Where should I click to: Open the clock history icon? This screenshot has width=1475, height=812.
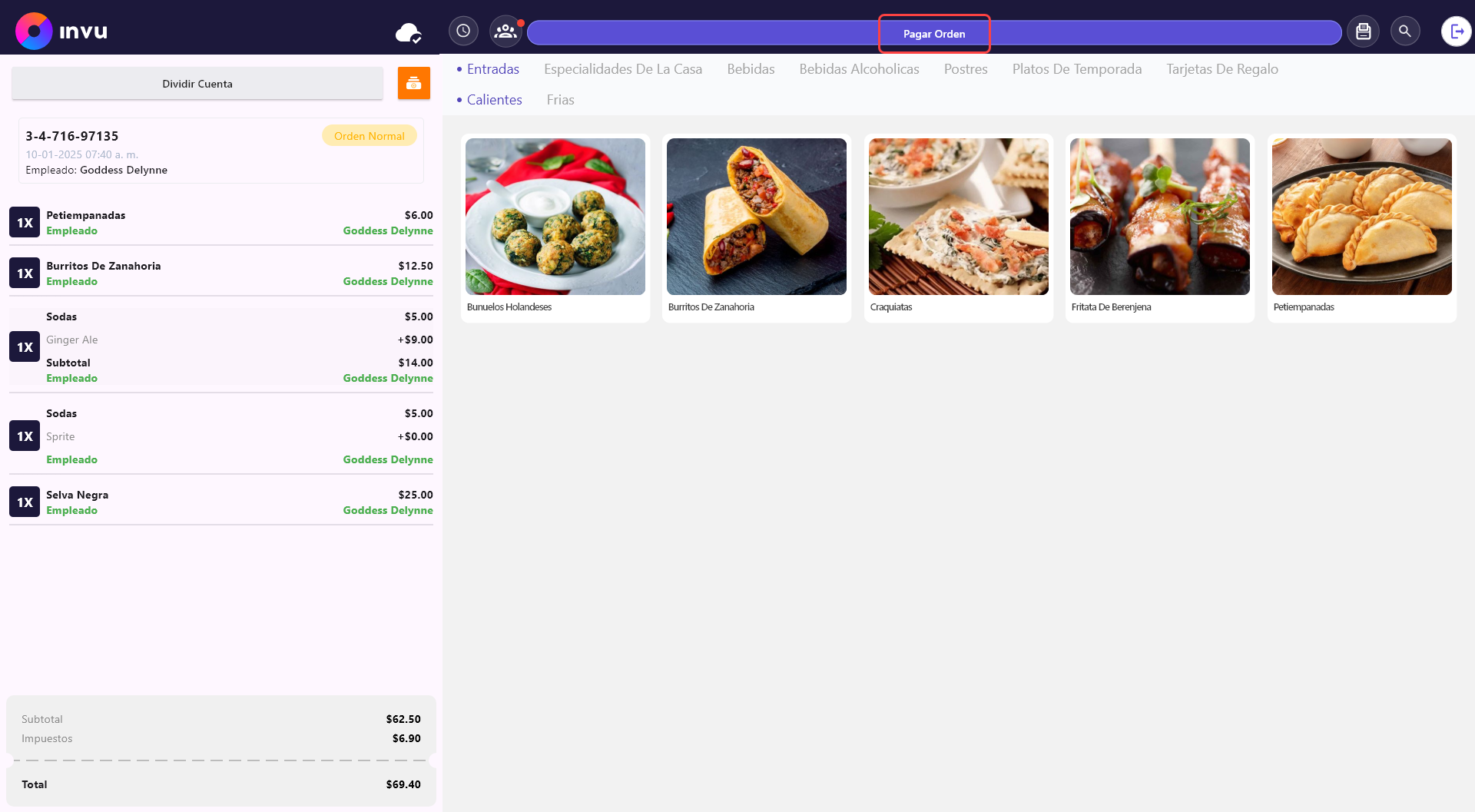(x=463, y=31)
